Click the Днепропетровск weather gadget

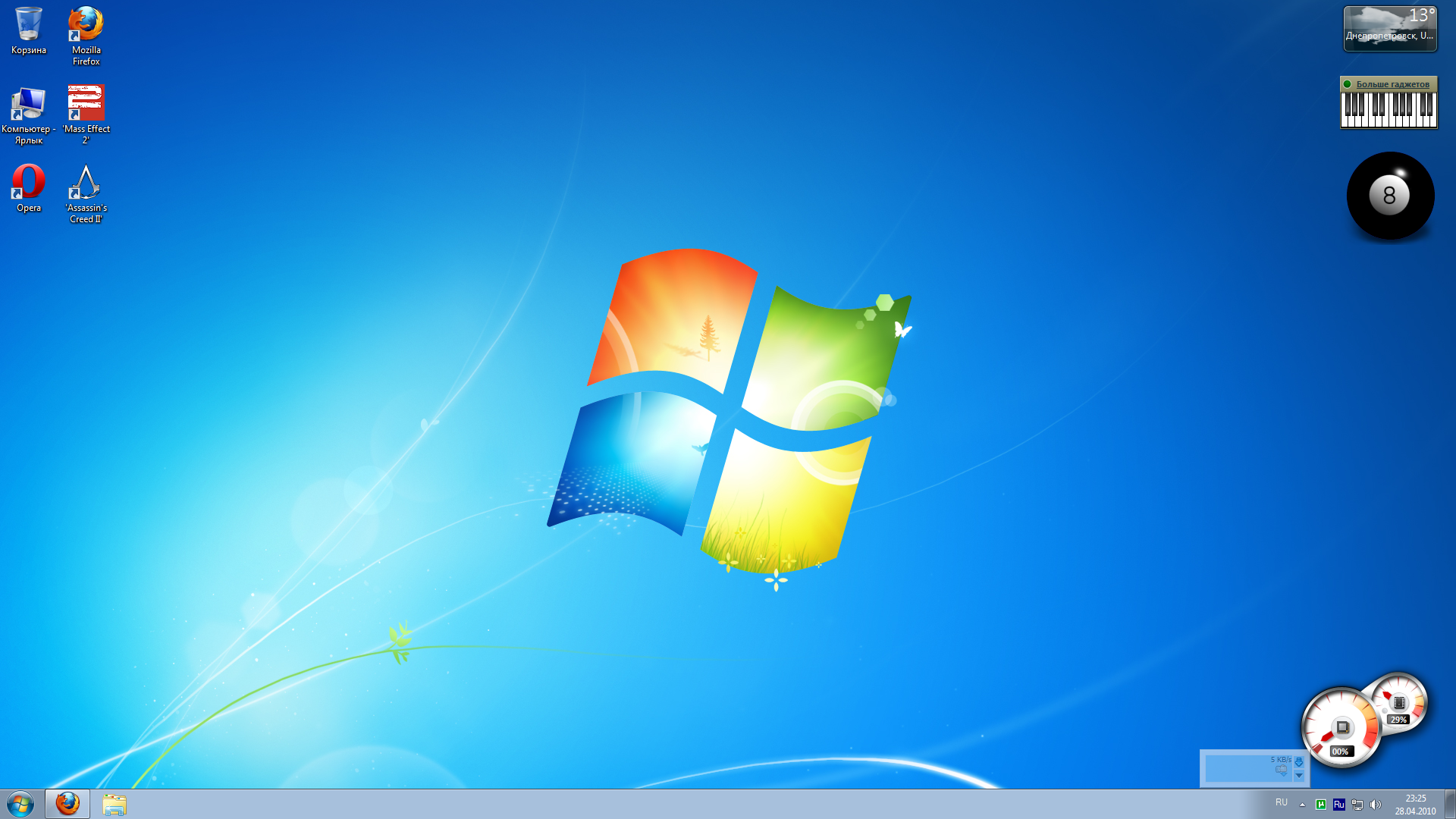pos(1390,29)
